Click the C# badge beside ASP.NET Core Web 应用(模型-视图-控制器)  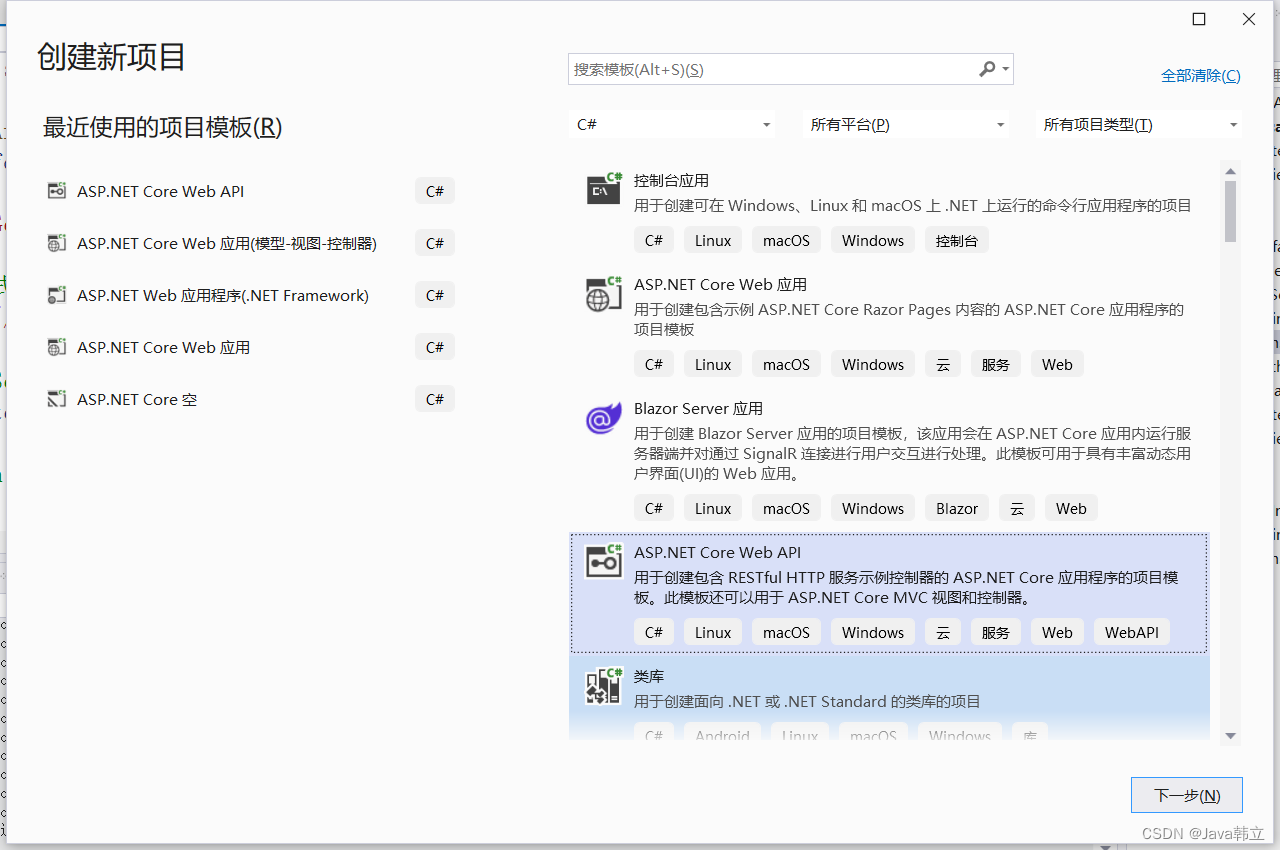point(435,243)
